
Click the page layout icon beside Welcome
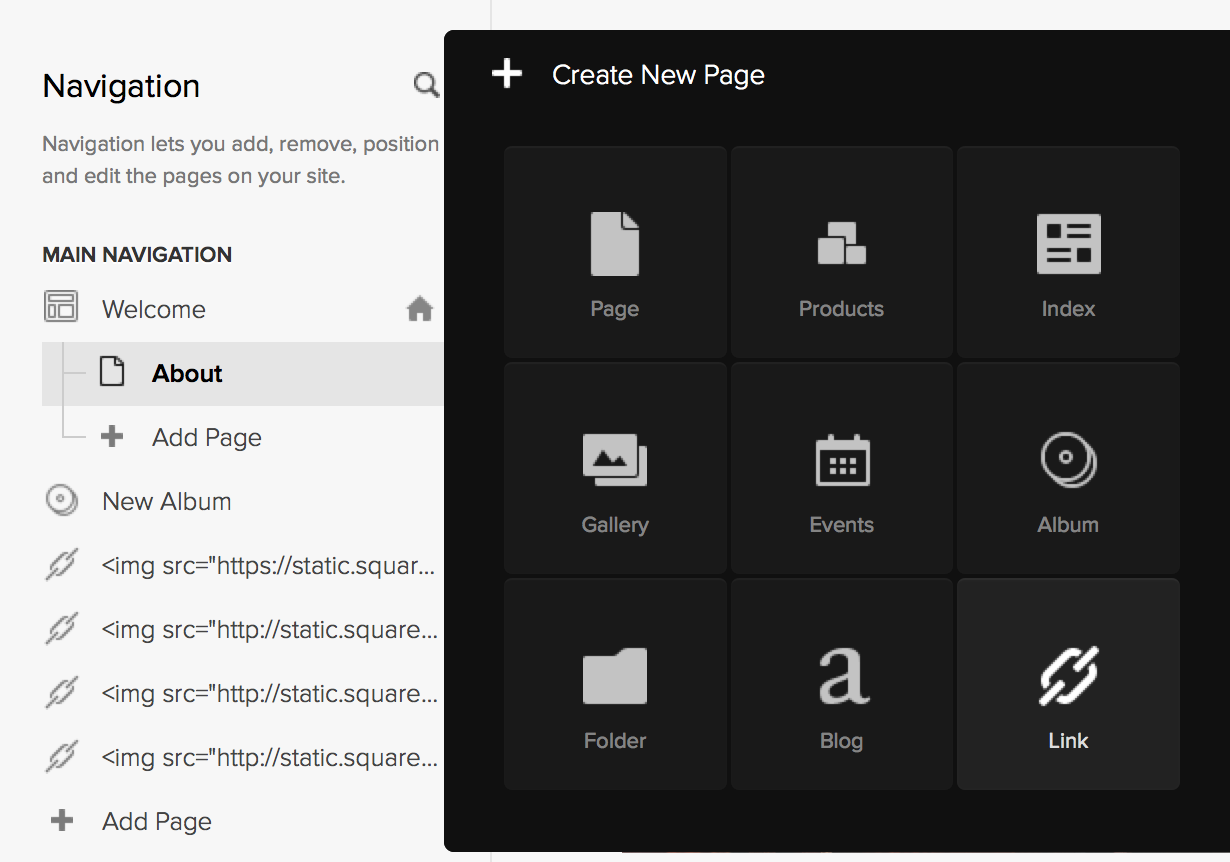pyautogui.click(x=62, y=308)
